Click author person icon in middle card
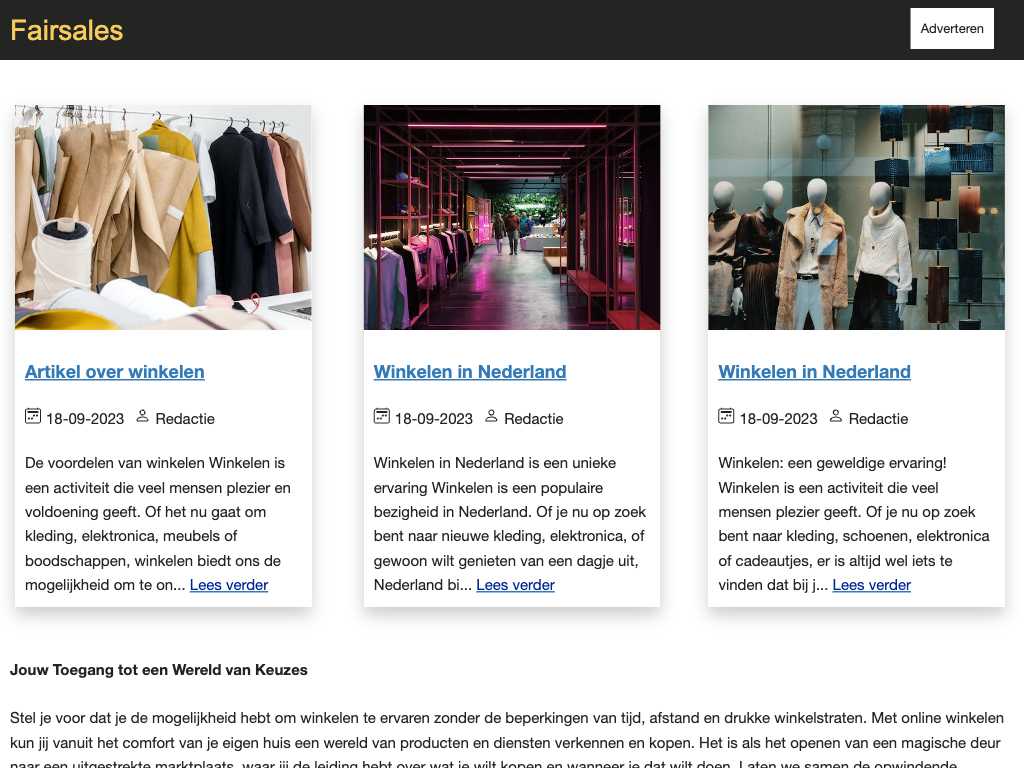Image resolution: width=1024 pixels, height=768 pixels. pos(491,416)
